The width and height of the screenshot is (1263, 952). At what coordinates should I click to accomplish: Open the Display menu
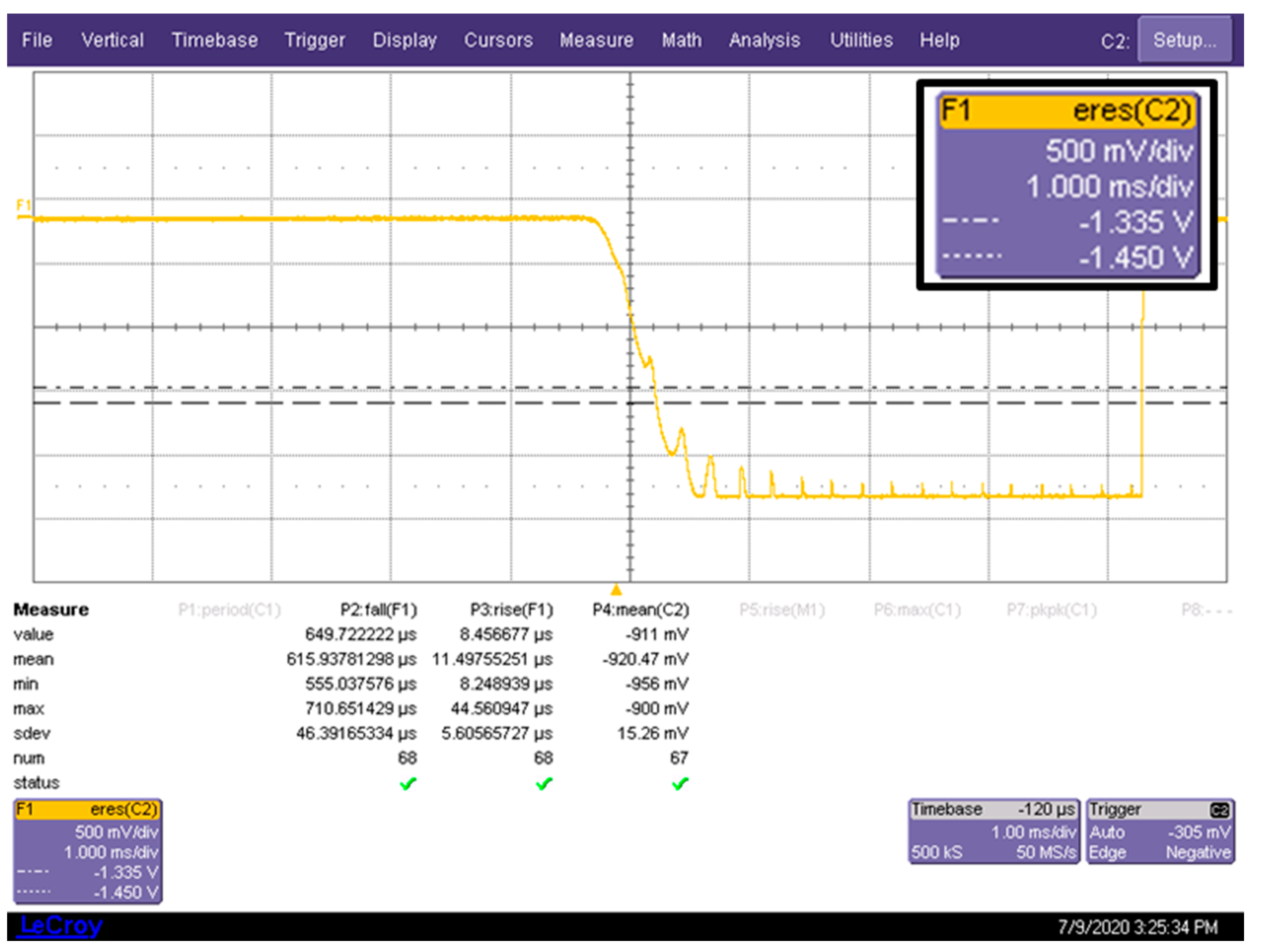[404, 41]
